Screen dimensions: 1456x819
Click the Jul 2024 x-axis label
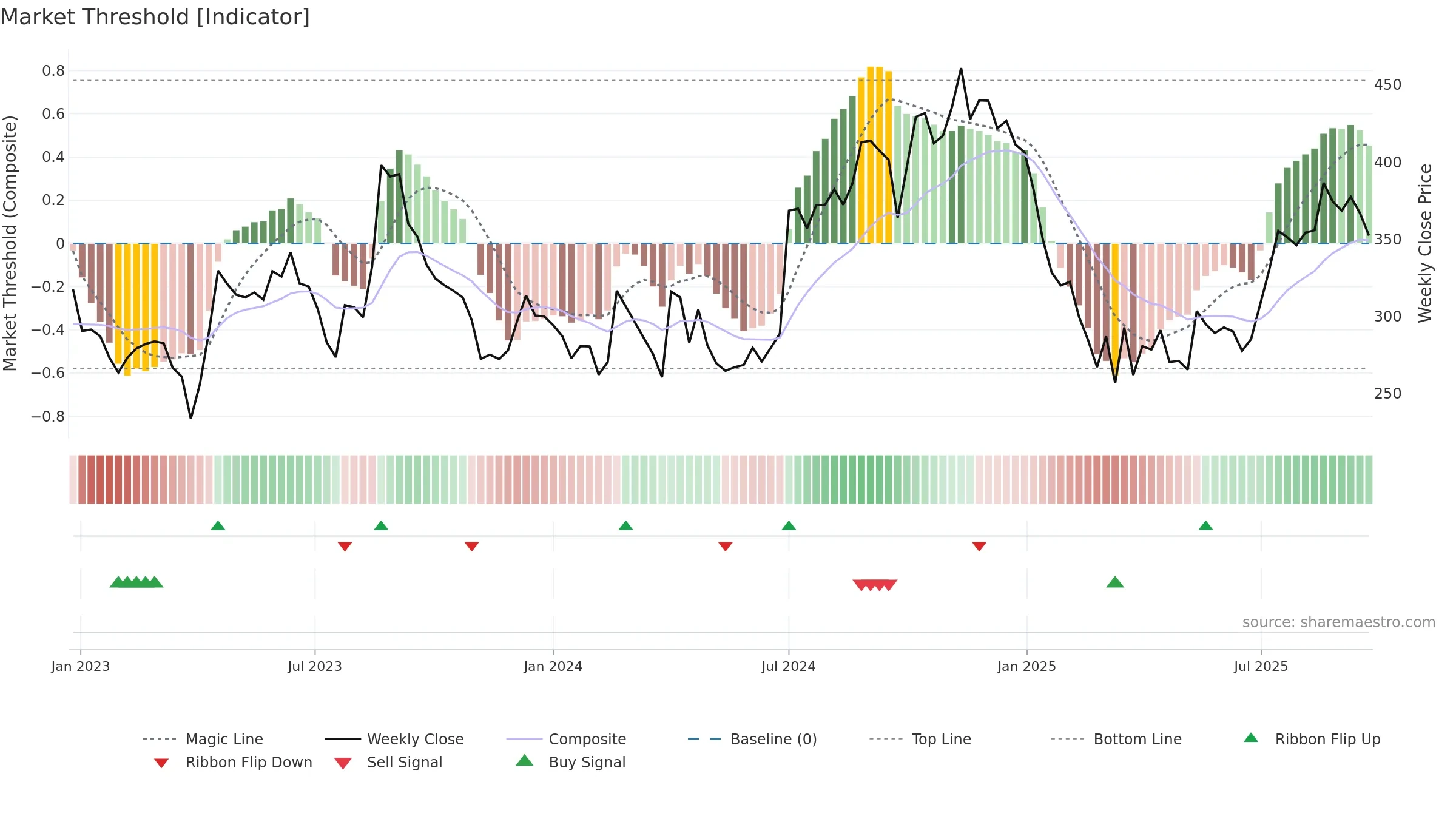789,666
